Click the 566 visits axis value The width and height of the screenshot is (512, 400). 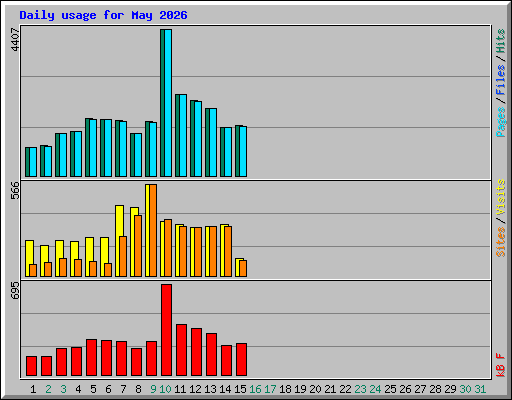(x=15, y=190)
